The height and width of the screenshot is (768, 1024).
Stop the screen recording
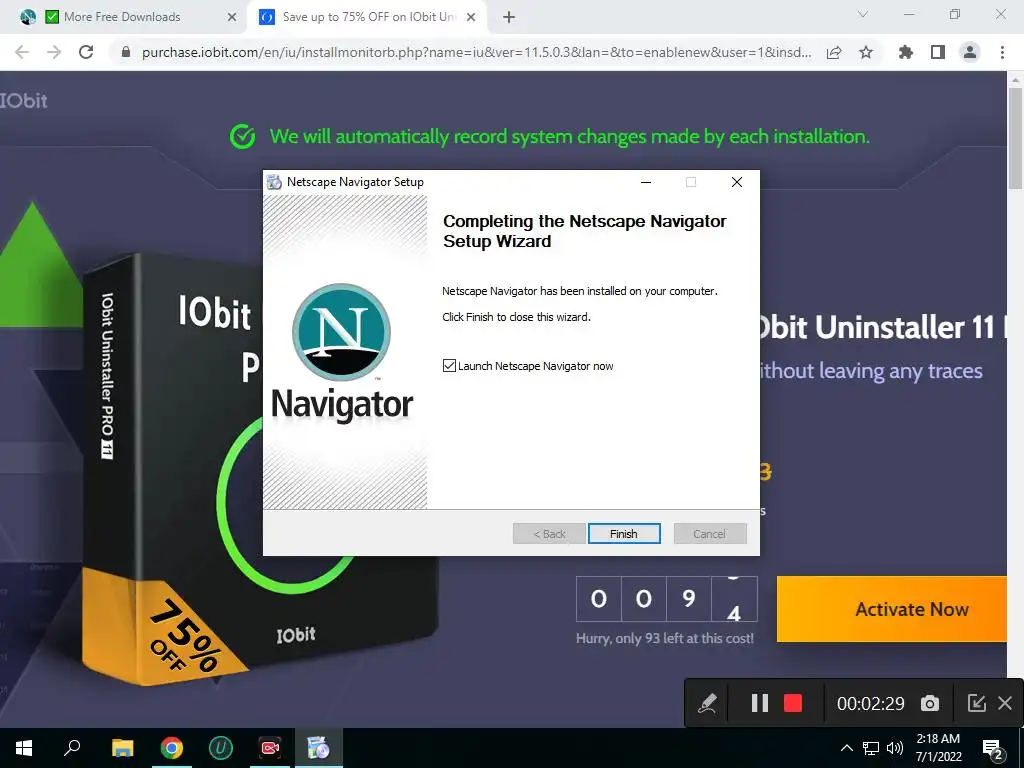click(793, 703)
